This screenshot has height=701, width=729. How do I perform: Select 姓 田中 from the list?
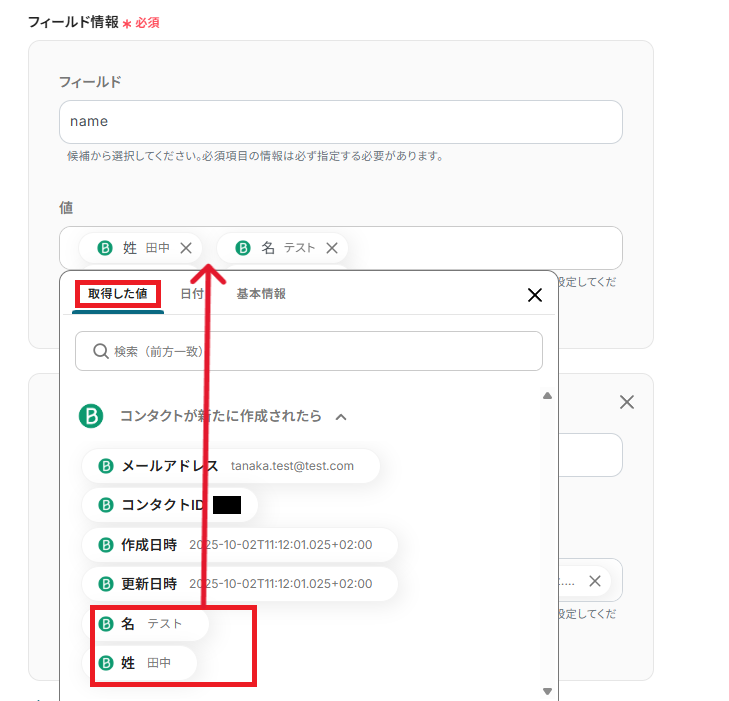click(139, 662)
